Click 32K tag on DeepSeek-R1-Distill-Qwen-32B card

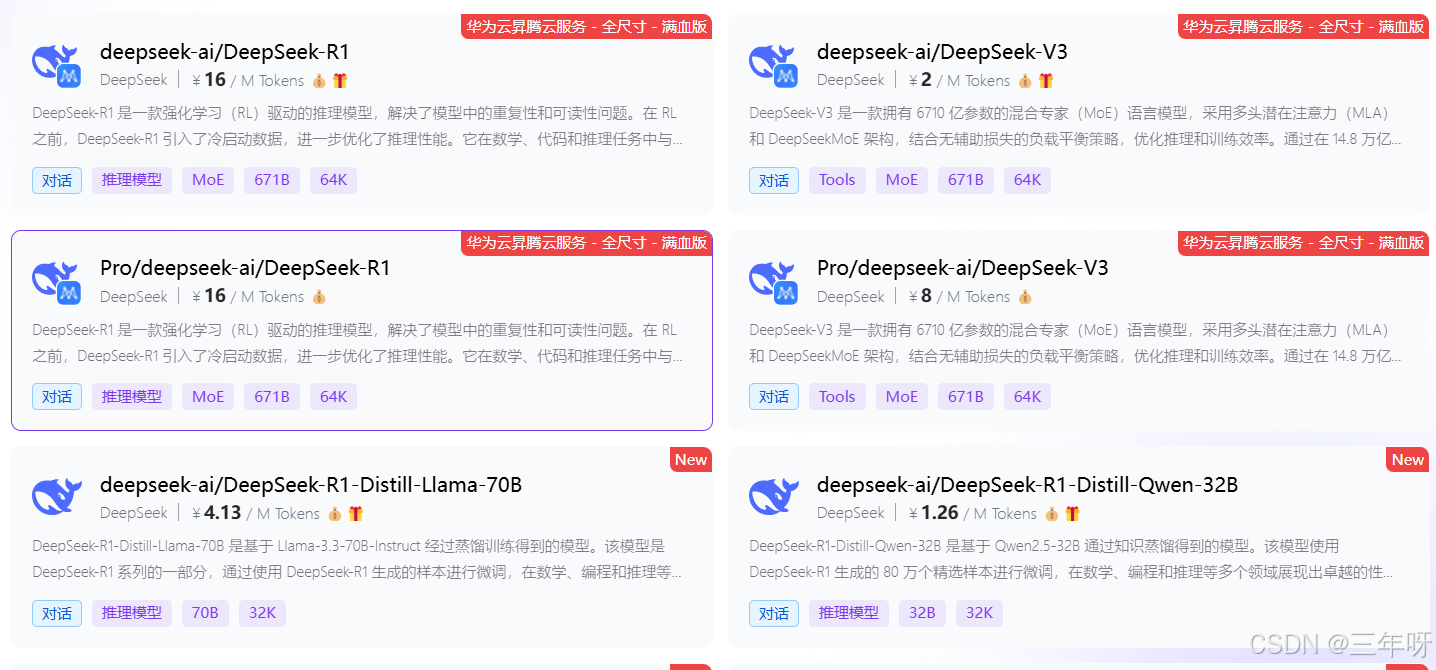coord(980,613)
